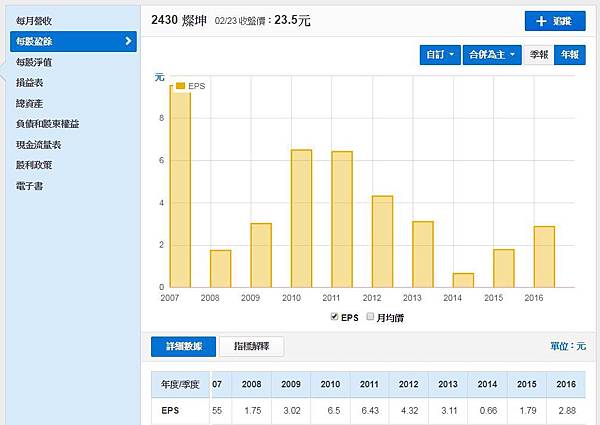600x425 pixels.
Task: Click the blue 追蹤 follow button
Action: click(x=555, y=21)
